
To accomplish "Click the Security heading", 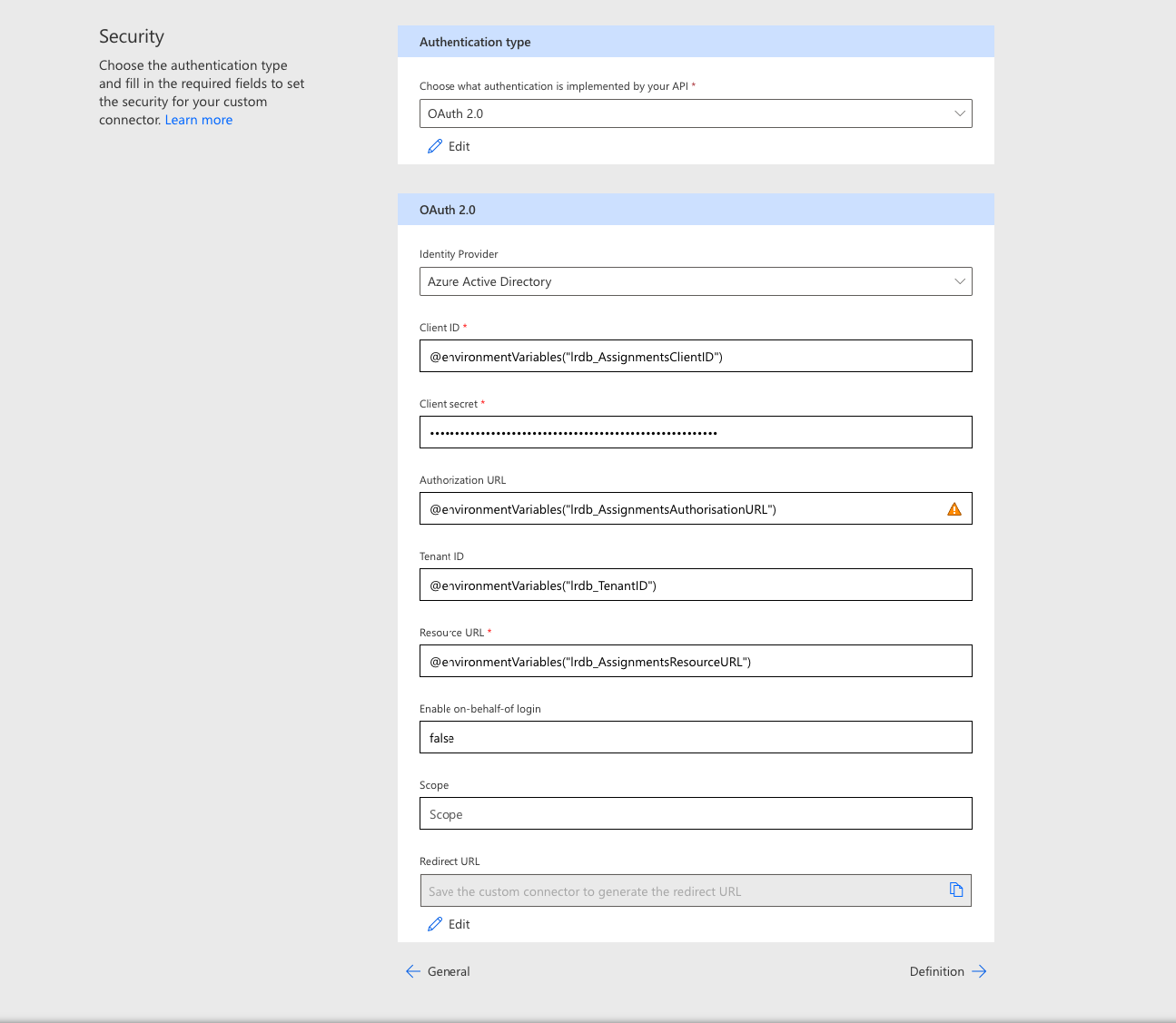I will point(132,36).
